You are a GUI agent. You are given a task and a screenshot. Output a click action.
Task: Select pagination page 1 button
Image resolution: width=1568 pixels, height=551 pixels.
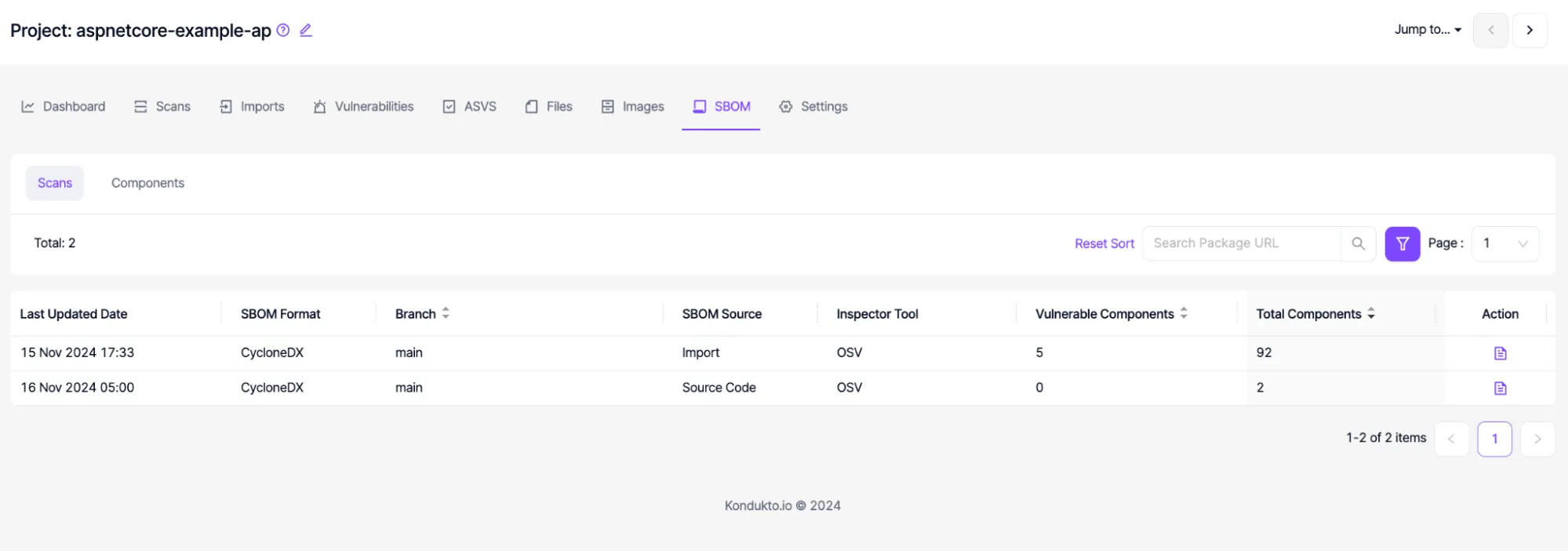[x=1494, y=438]
